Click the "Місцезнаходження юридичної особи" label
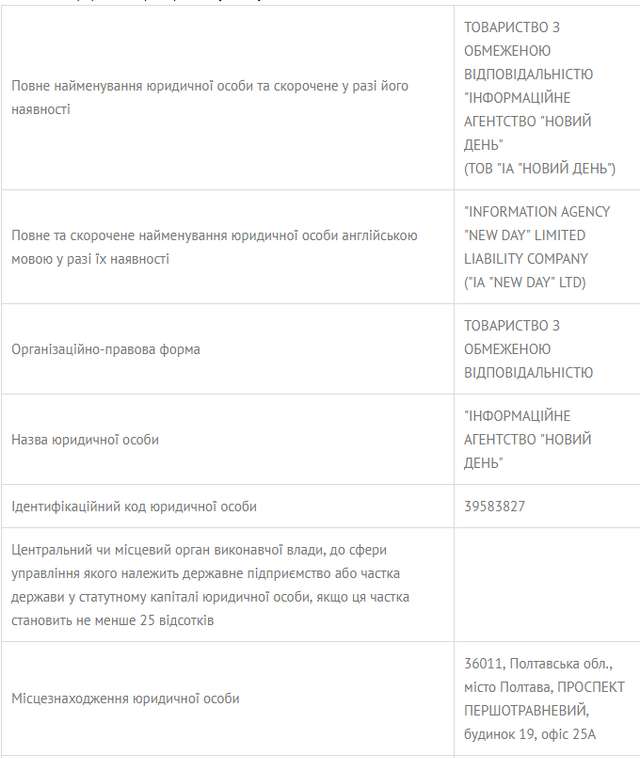Viewport: 640px width, 758px height. click(125, 698)
